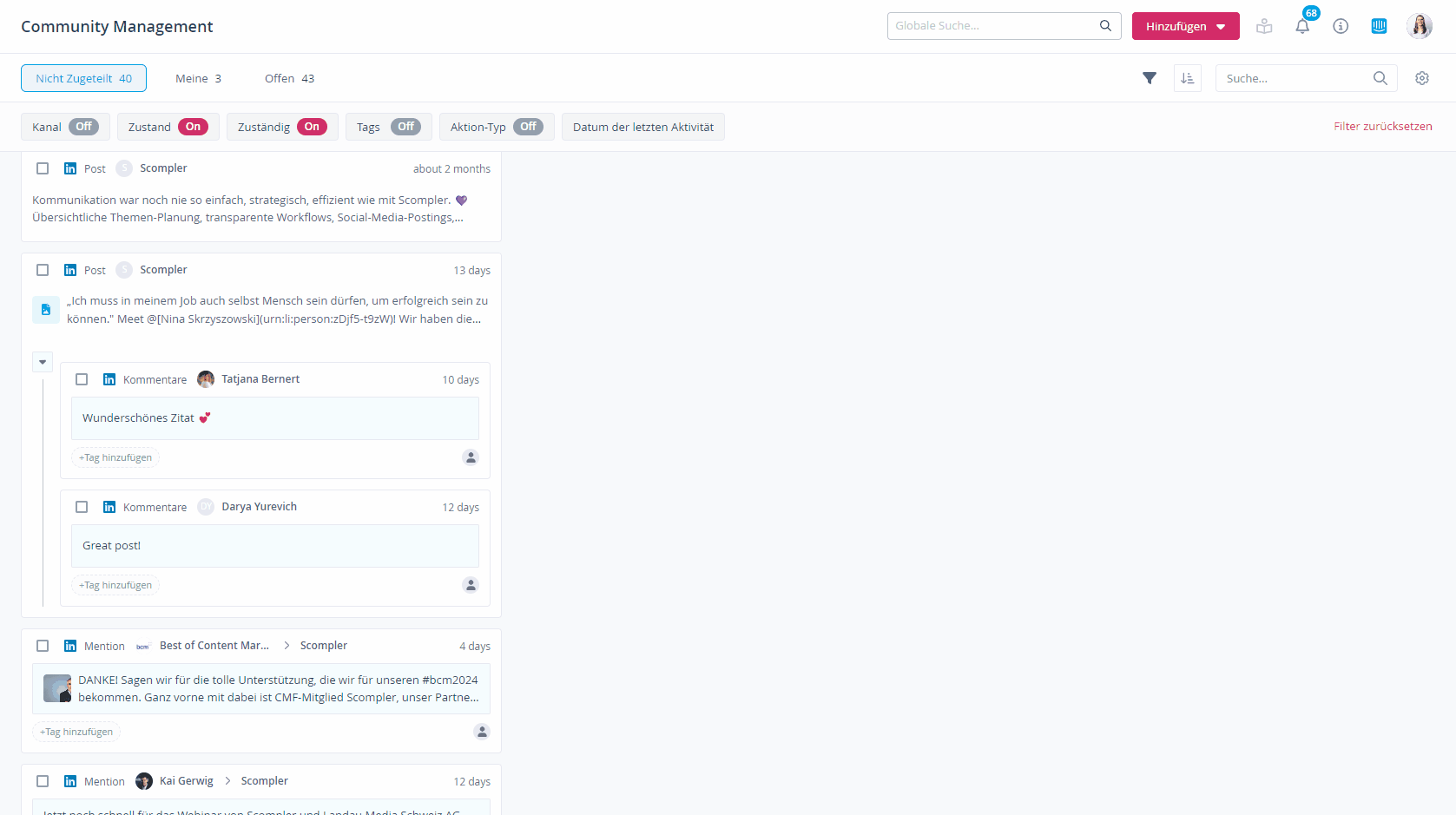Image resolution: width=1456 pixels, height=815 pixels.
Task: Switch to the Offen tab
Action: click(289, 78)
